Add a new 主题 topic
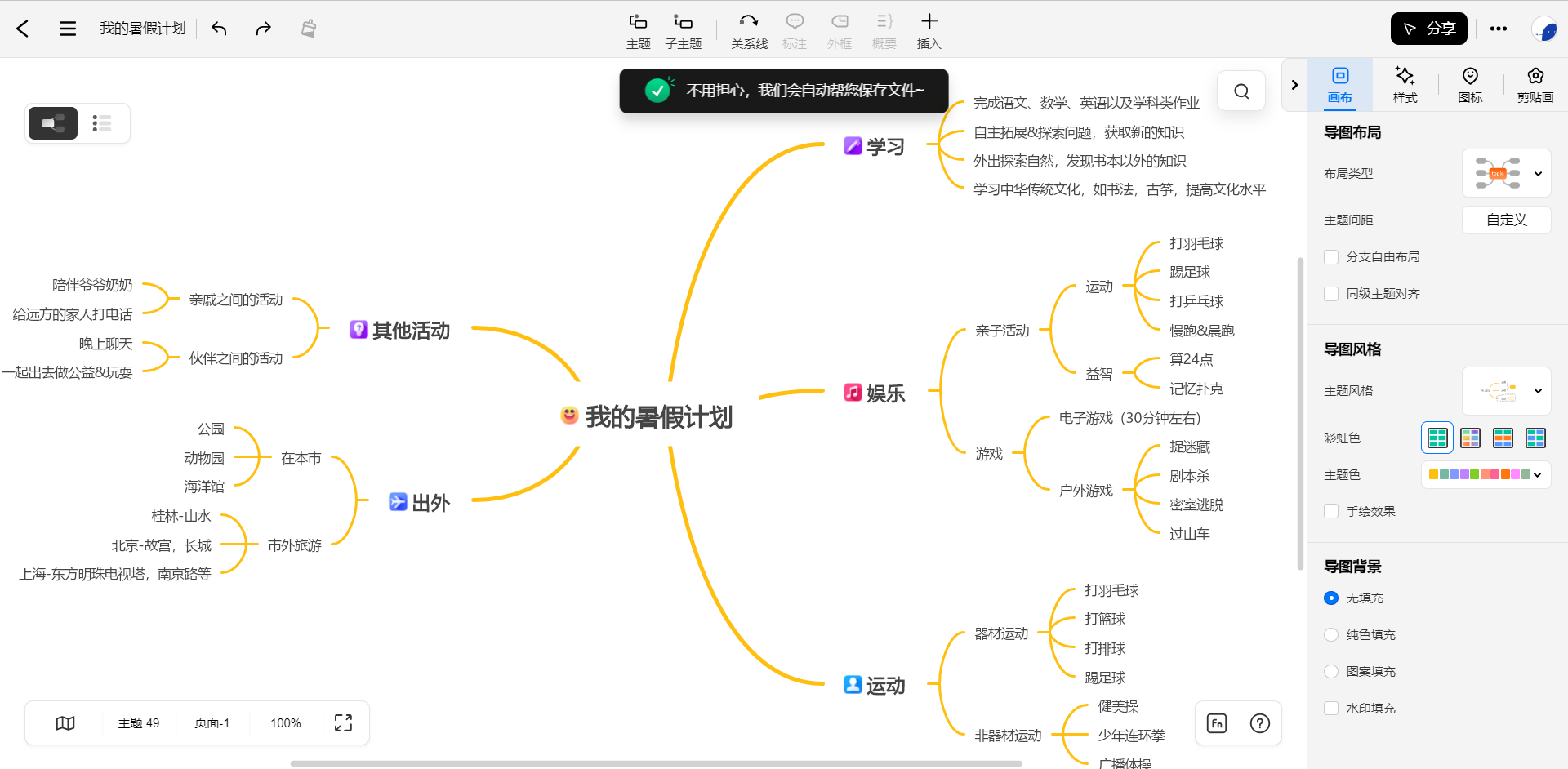Image resolution: width=1568 pixels, height=769 pixels. click(x=638, y=31)
